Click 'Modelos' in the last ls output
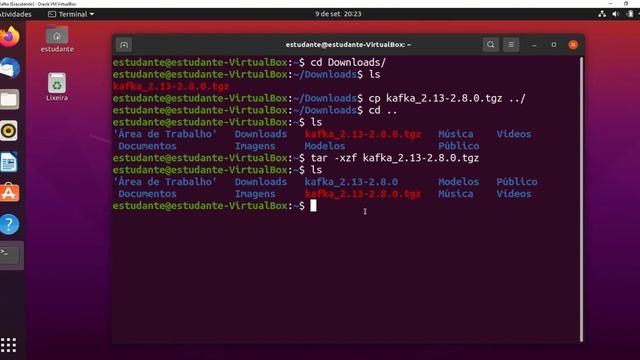 [459, 182]
